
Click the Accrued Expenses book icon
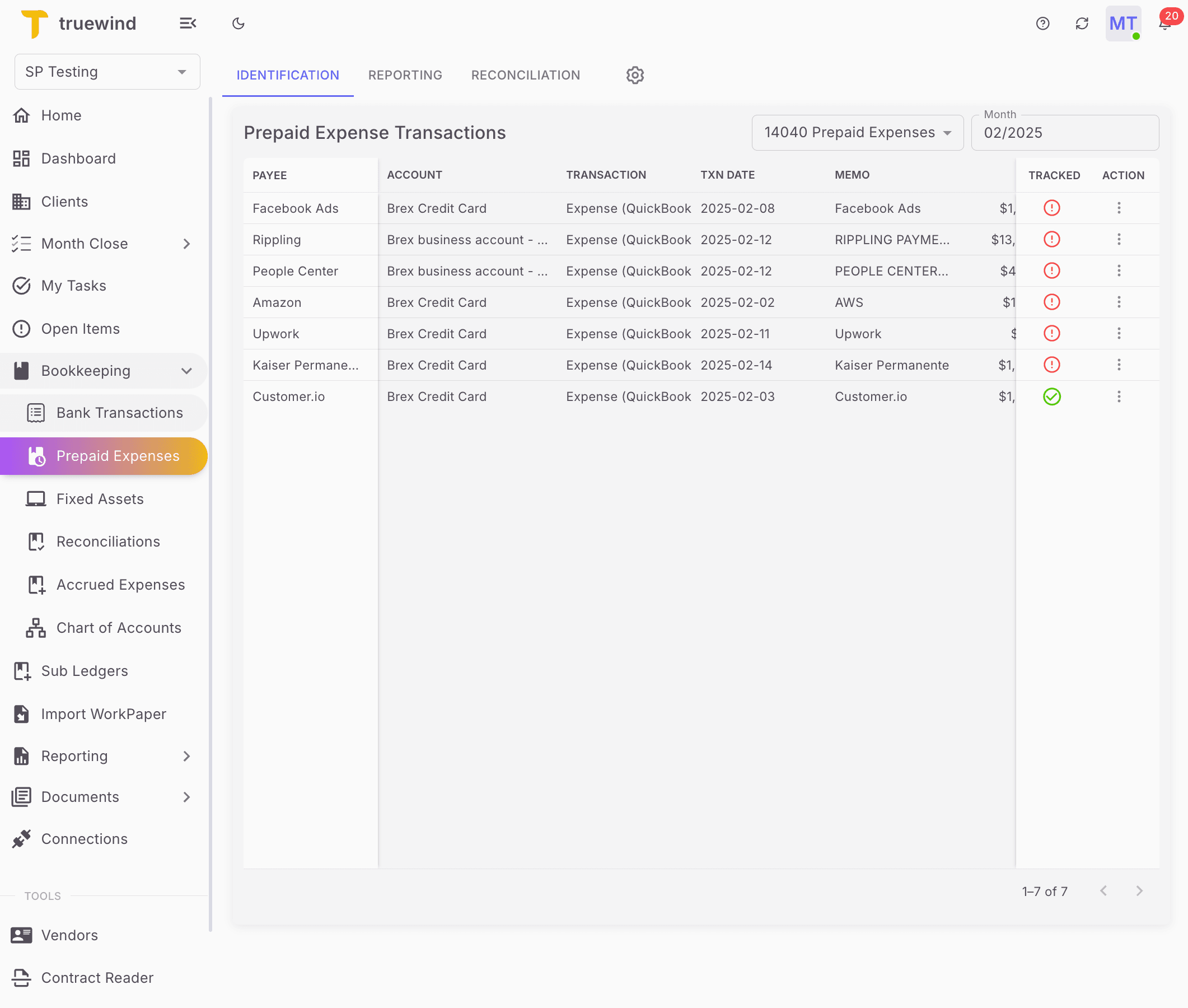pyautogui.click(x=36, y=585)
